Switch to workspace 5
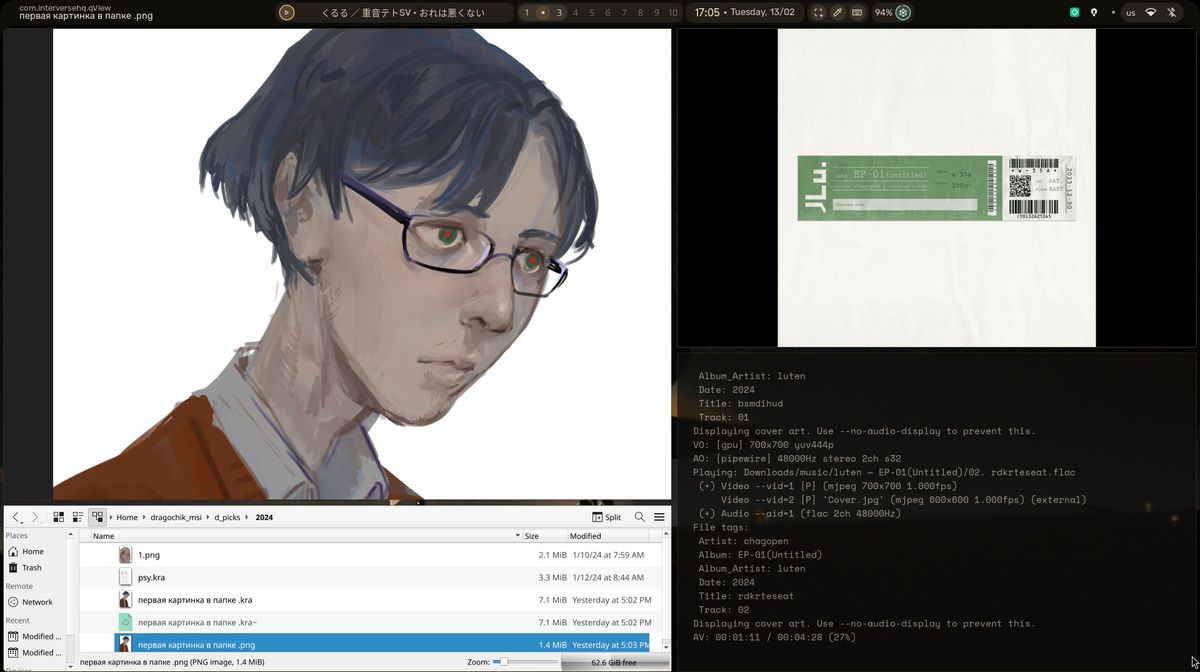The height and width of the screenshot is (672, 1200). [591, 13]
